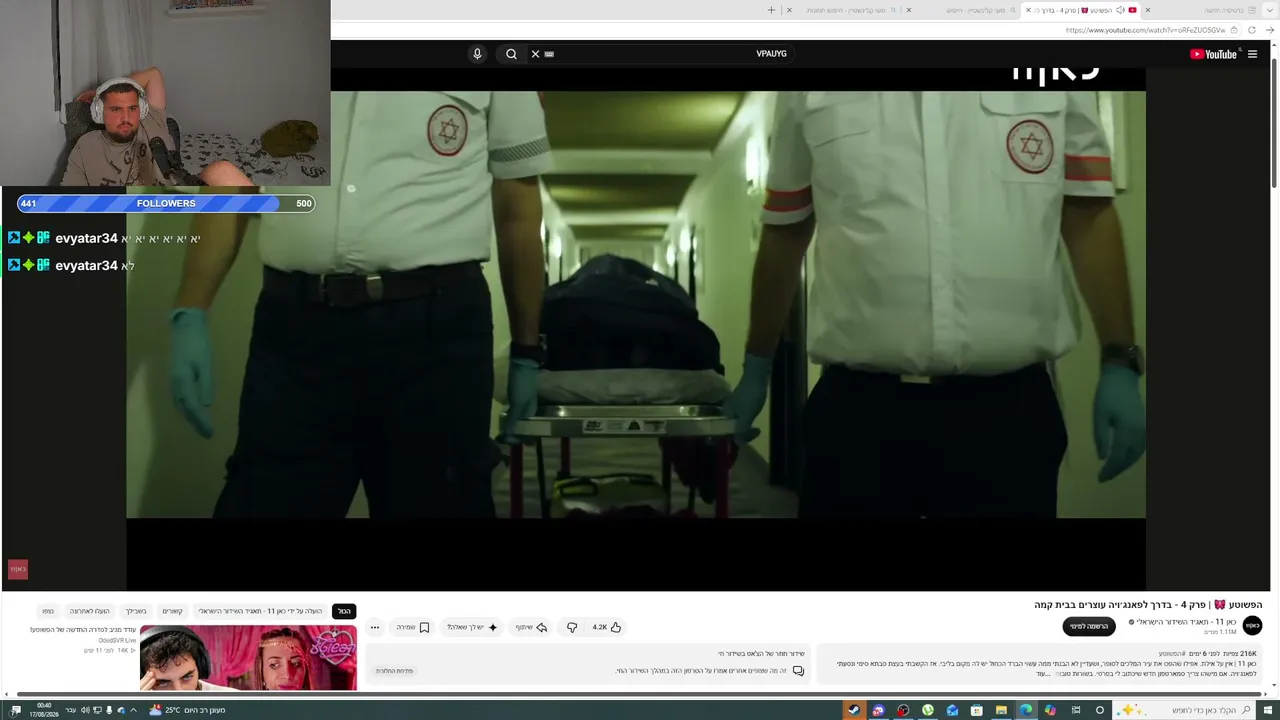Select the בשבילך filter chip

click(135, 611)
